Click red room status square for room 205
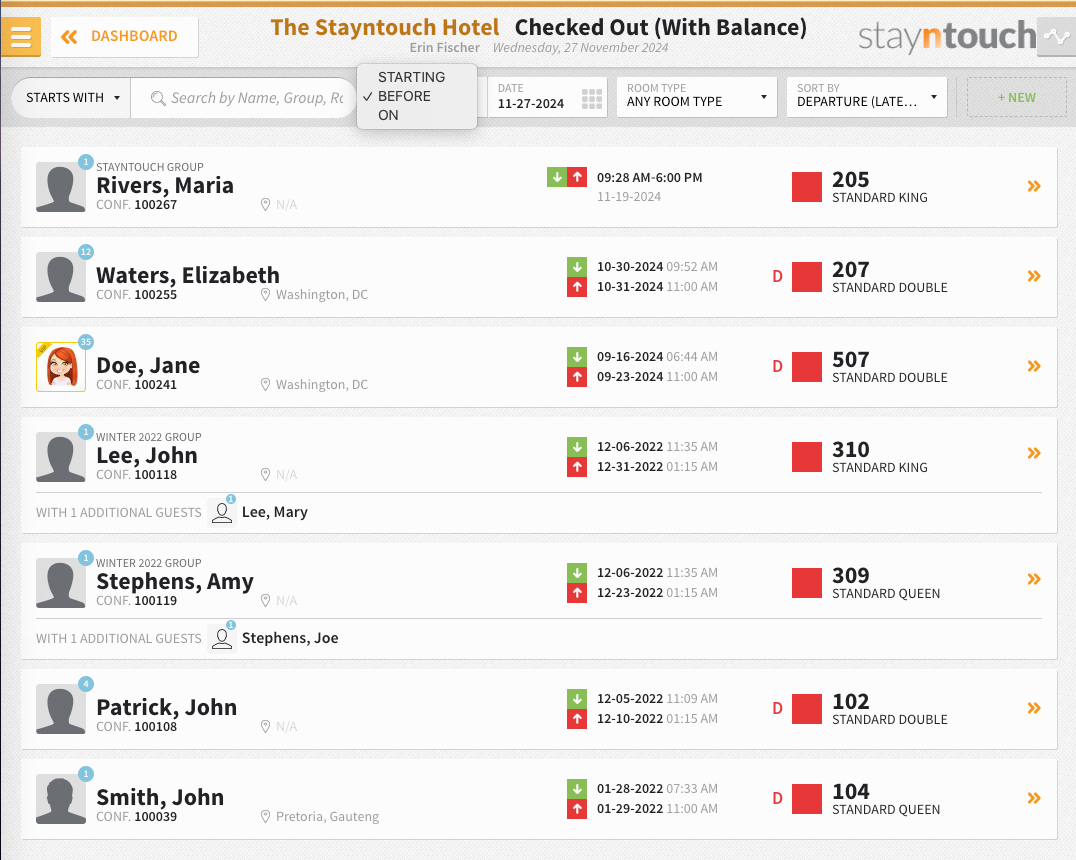 [806, 187]
